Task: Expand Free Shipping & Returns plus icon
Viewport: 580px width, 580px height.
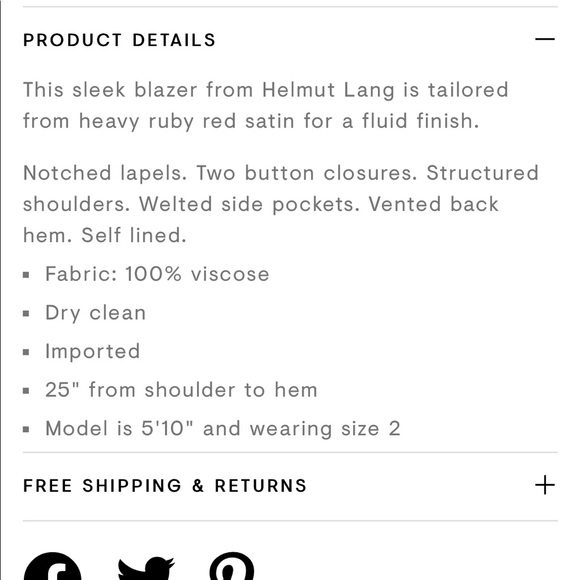Action: tap(545, 485)
